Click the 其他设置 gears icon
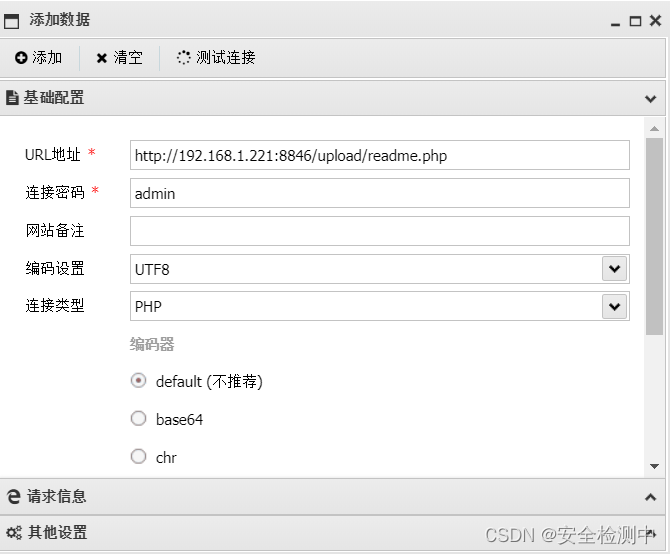 pyautogui.click(x=14, y=533)
